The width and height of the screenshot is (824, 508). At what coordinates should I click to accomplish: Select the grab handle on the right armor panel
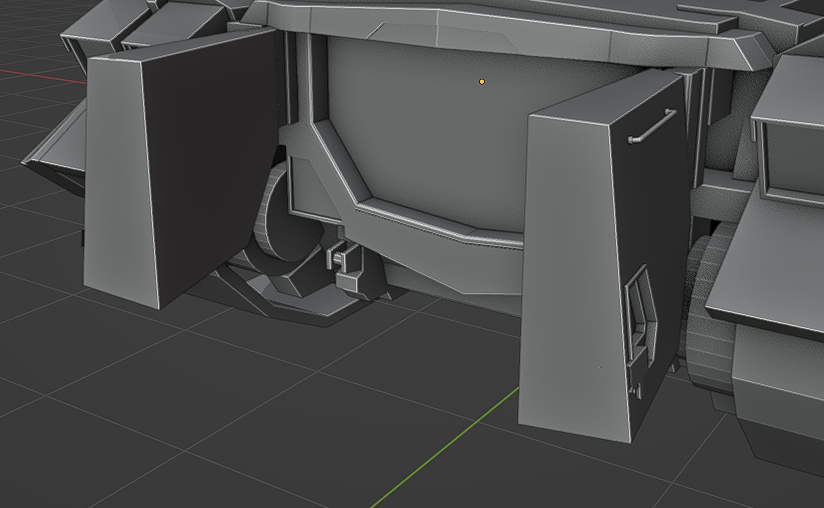tap(652, 126)
